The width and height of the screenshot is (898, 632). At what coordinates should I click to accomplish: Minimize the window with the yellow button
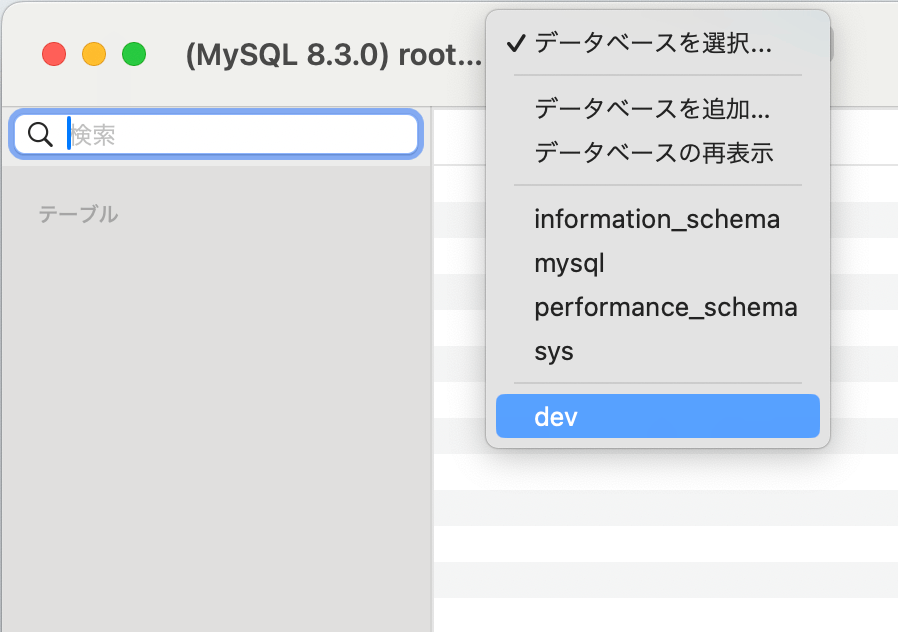94,54
